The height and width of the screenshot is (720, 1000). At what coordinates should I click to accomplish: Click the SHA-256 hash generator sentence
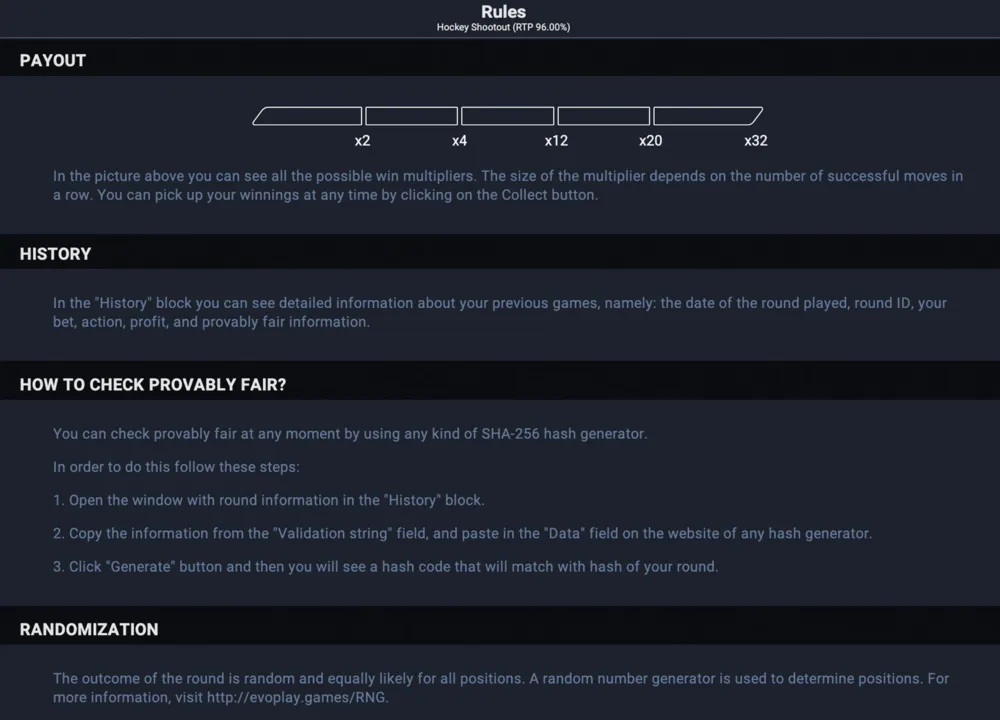[x=350, y=434]
